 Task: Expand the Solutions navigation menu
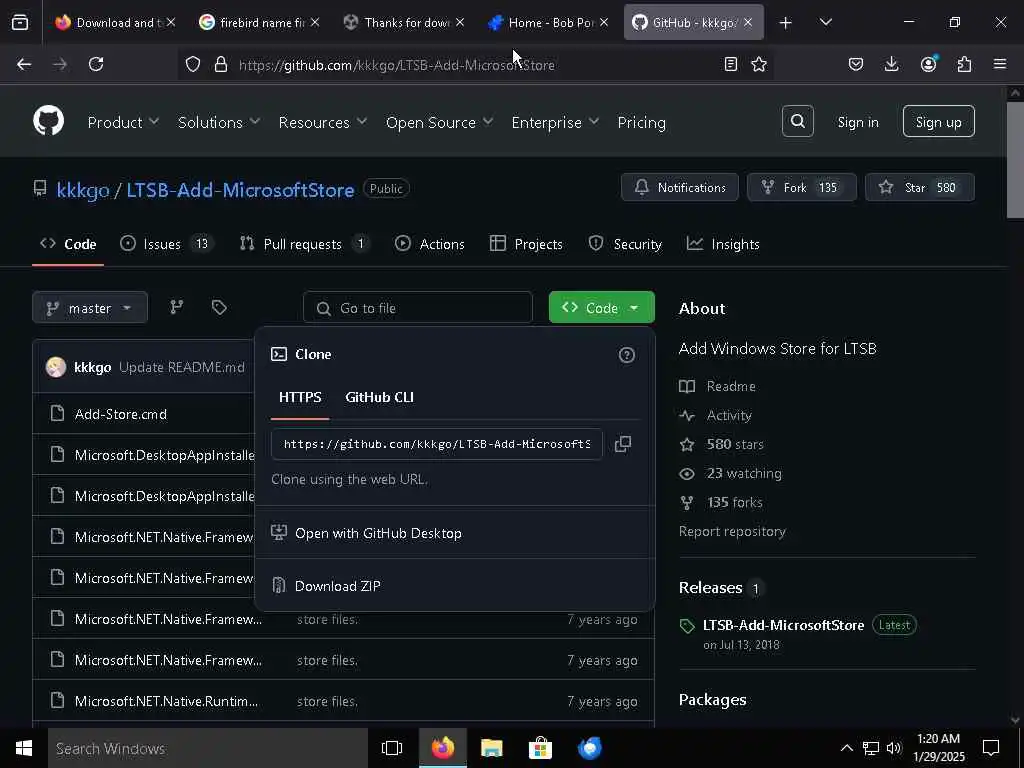coord(219,122)
